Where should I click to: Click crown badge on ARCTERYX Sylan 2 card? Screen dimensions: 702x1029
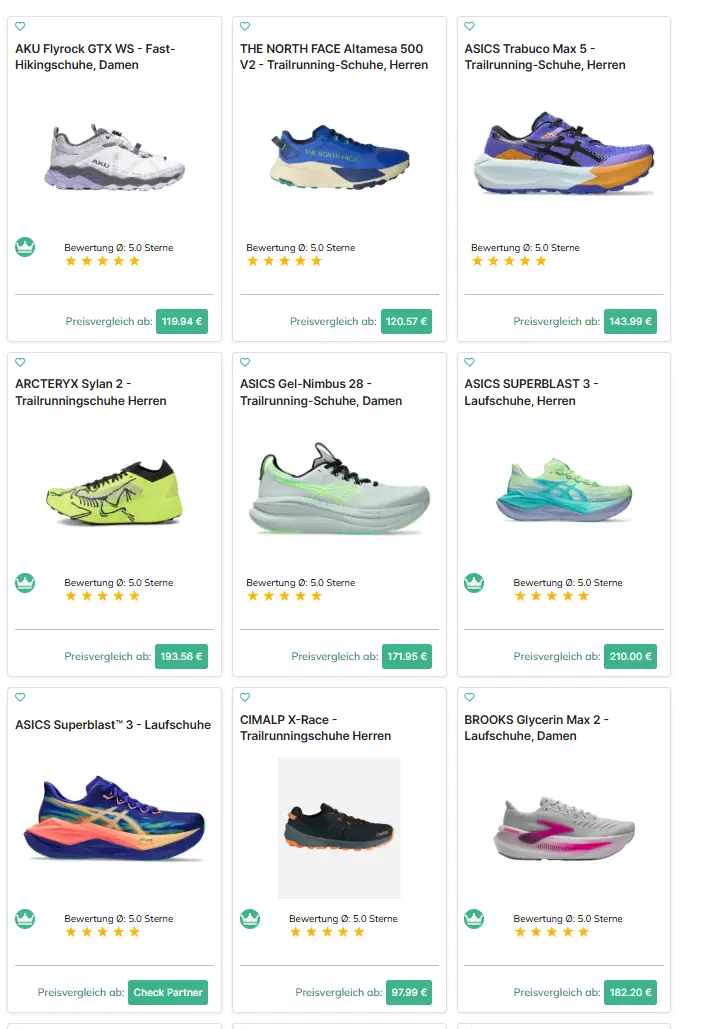25,583
